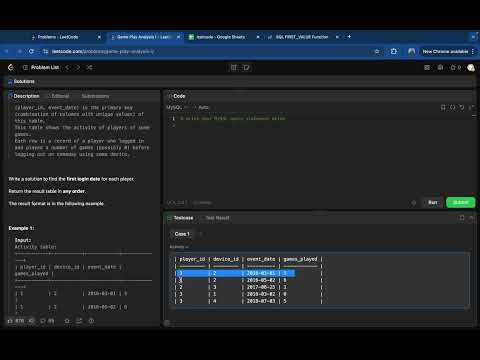
Task: Go to the next problem arrow
Action: click(x=78, y=68)
